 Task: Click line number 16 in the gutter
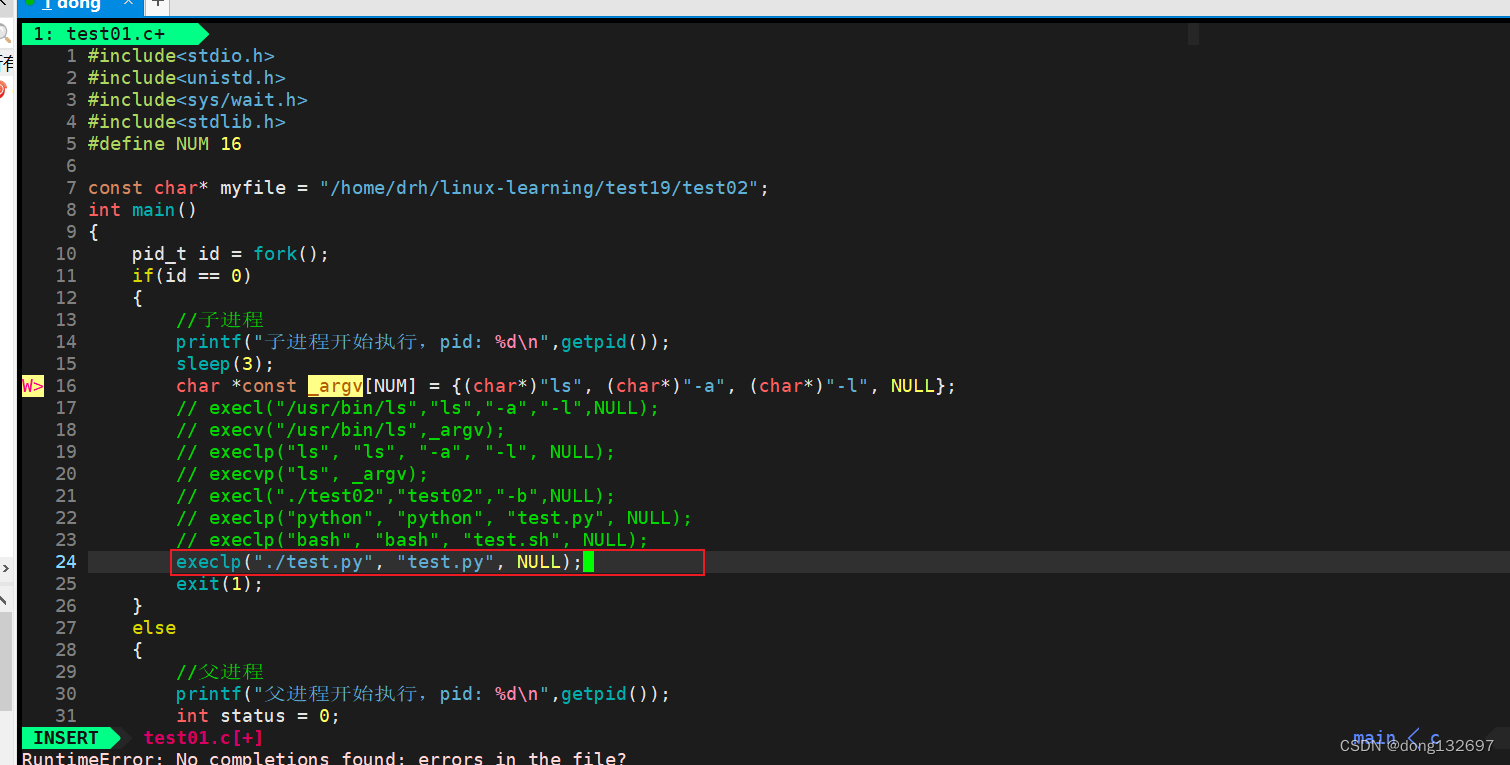[66, 386]
